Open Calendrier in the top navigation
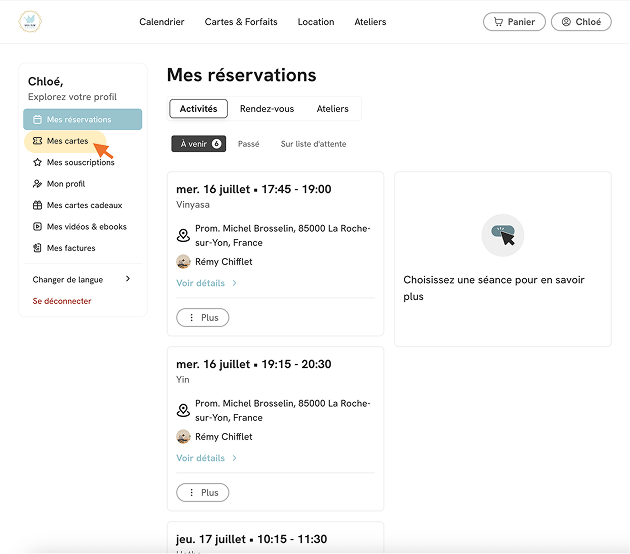 point(162,22)
